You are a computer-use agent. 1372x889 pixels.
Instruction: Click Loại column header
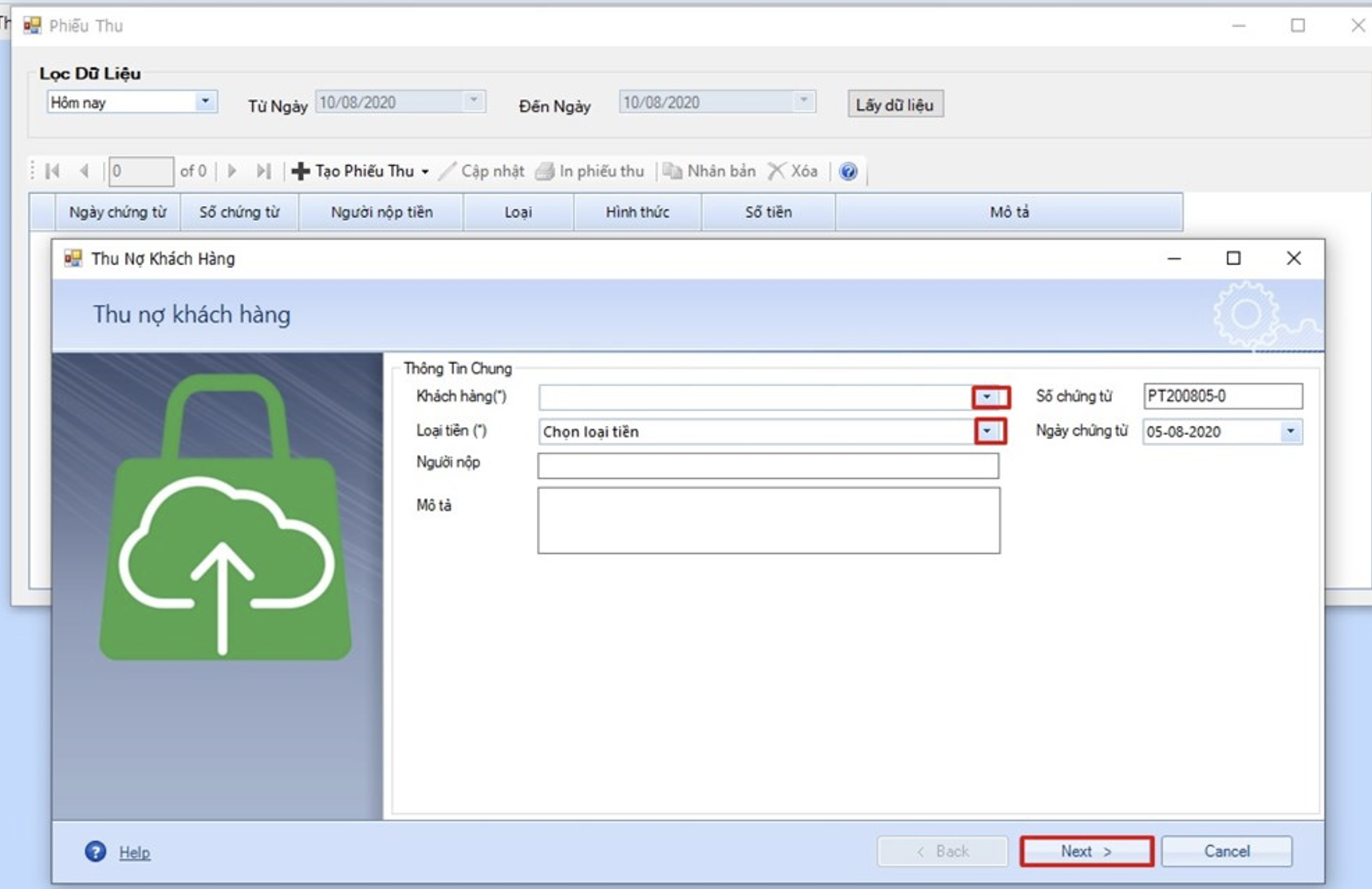click(x=518, y=212)
